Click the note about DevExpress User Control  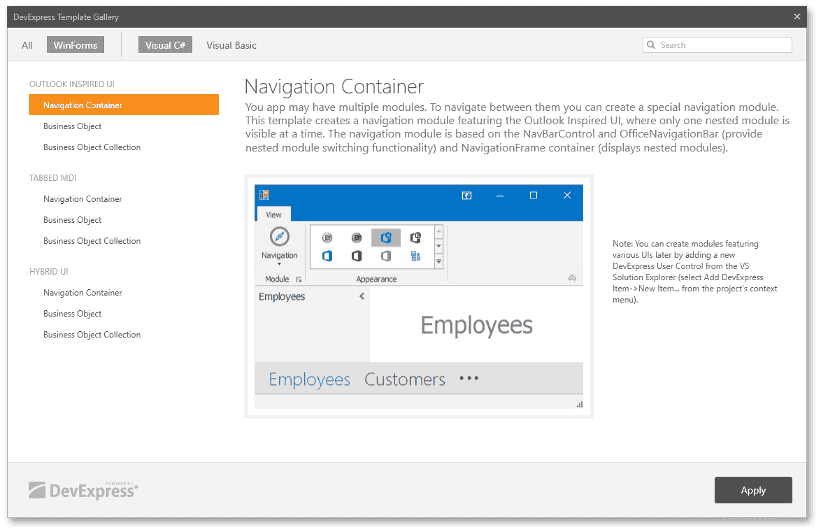click(x=695, y=271)
